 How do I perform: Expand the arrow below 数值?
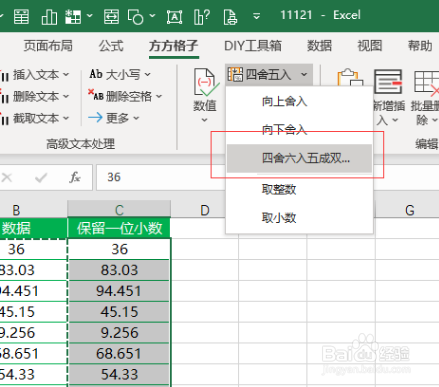[x=205, y=120]
